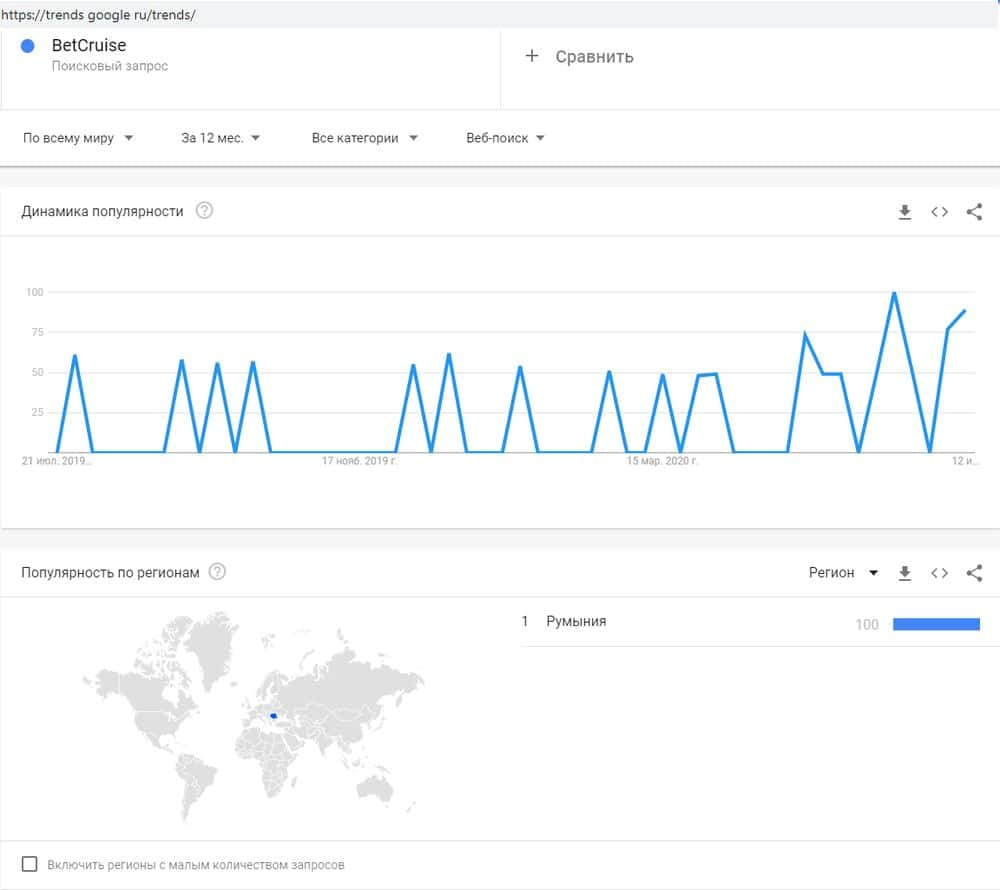1000x890 pixels.
Task: Open the Регион grouping dropdown
Action: 843,573
